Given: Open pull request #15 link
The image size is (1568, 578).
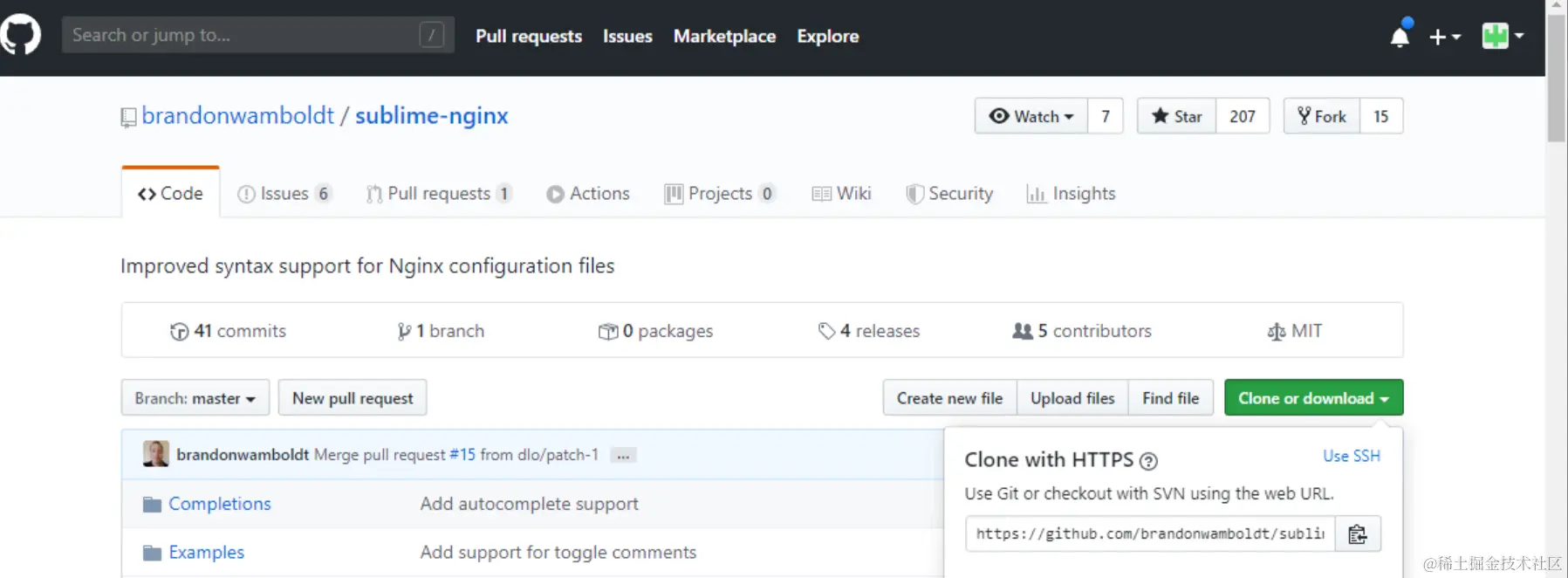Looking at the screenshot, I should coord(462,455).
